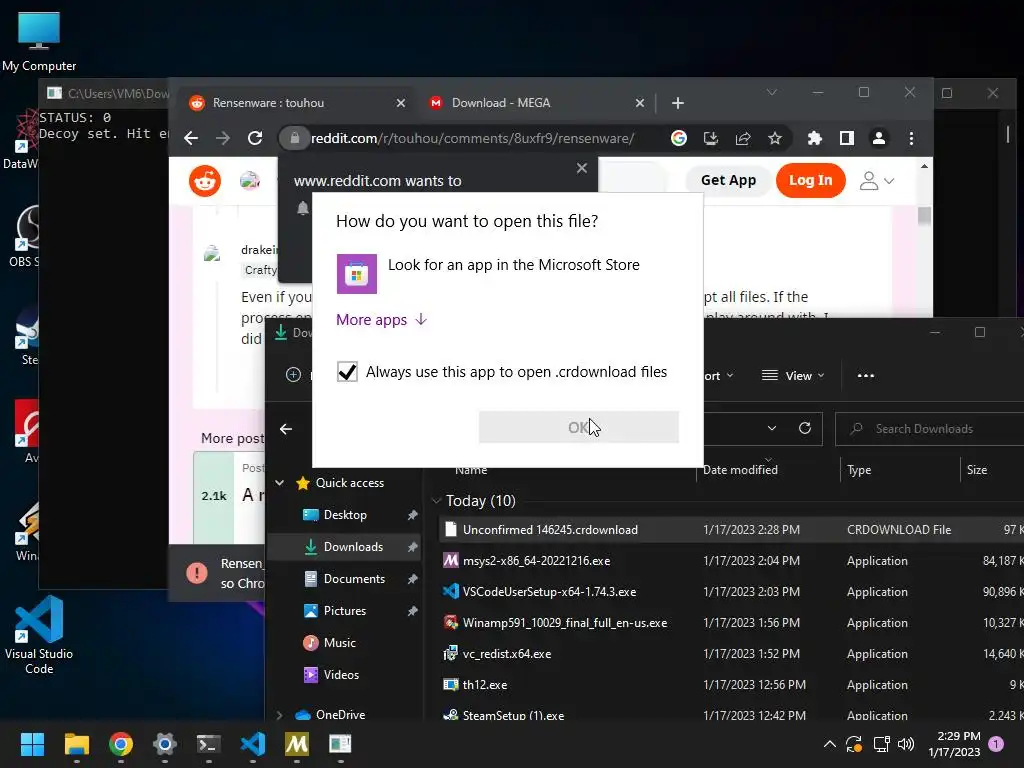The height and width of the screenshot is (768, 1024).
Task: Open Desktop in the navigation pane
Action: (345, 515)
